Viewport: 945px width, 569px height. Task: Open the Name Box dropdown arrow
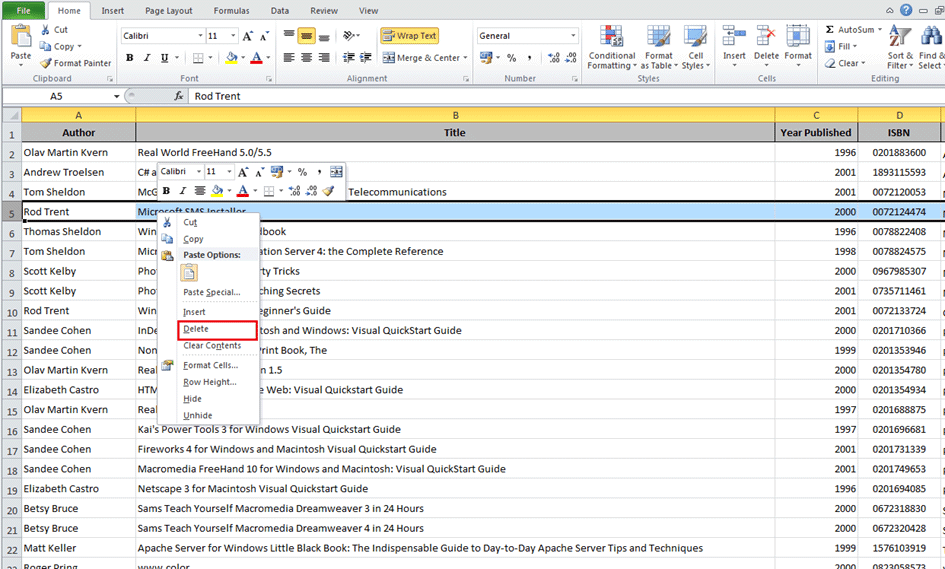point(116,96)
